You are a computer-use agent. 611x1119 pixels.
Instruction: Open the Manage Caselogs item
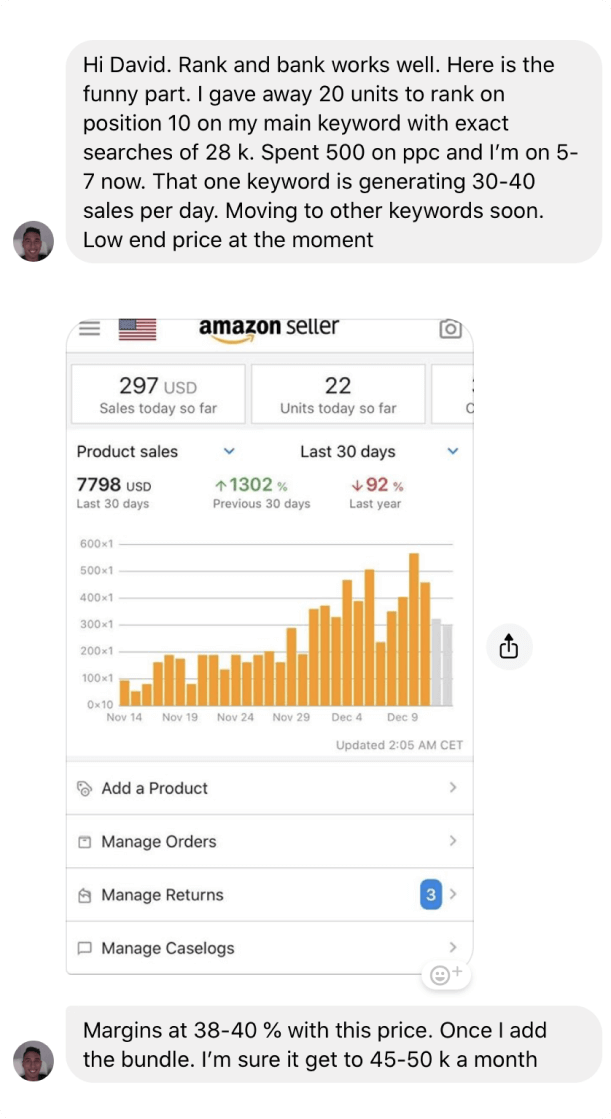pos(167,948)
